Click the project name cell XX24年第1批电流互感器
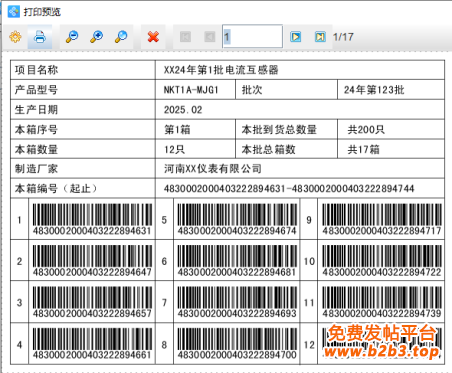Image resolution: width=452 pixels, height=373 pixels. click(x=221, y=70)
